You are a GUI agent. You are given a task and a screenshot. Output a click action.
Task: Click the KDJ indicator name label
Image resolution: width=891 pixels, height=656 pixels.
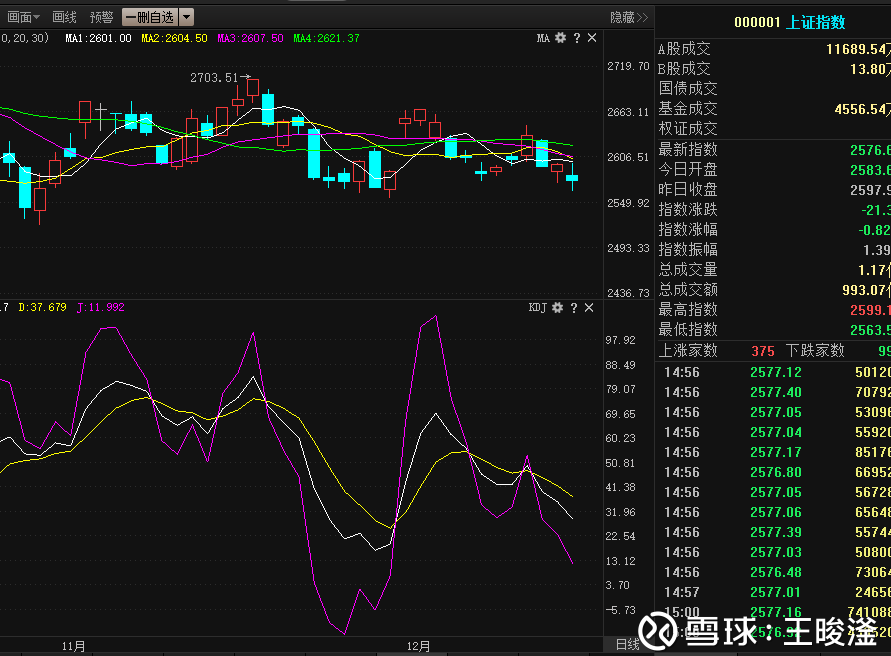click(538, 308)
